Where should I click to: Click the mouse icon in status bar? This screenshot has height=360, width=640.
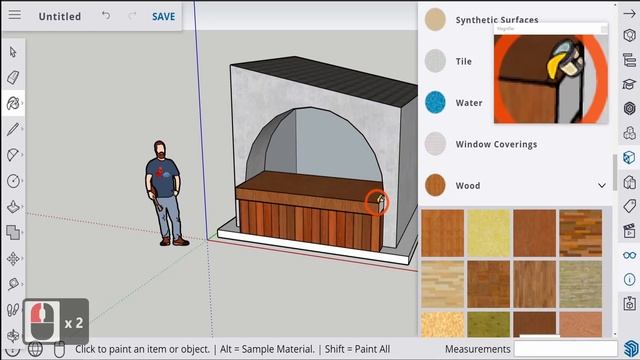click(x=59, y=349)
